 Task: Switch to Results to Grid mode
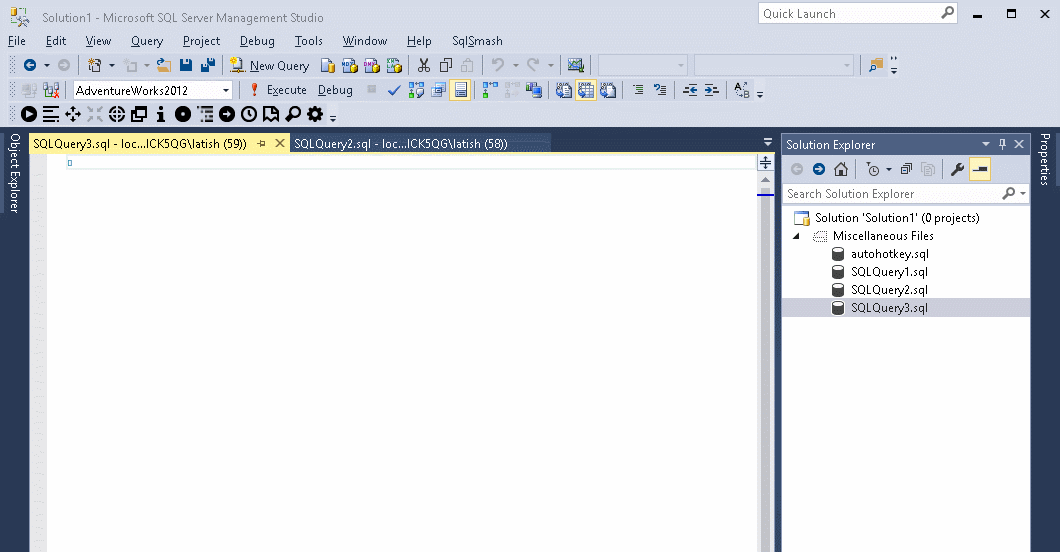click(x=585, y=90)
